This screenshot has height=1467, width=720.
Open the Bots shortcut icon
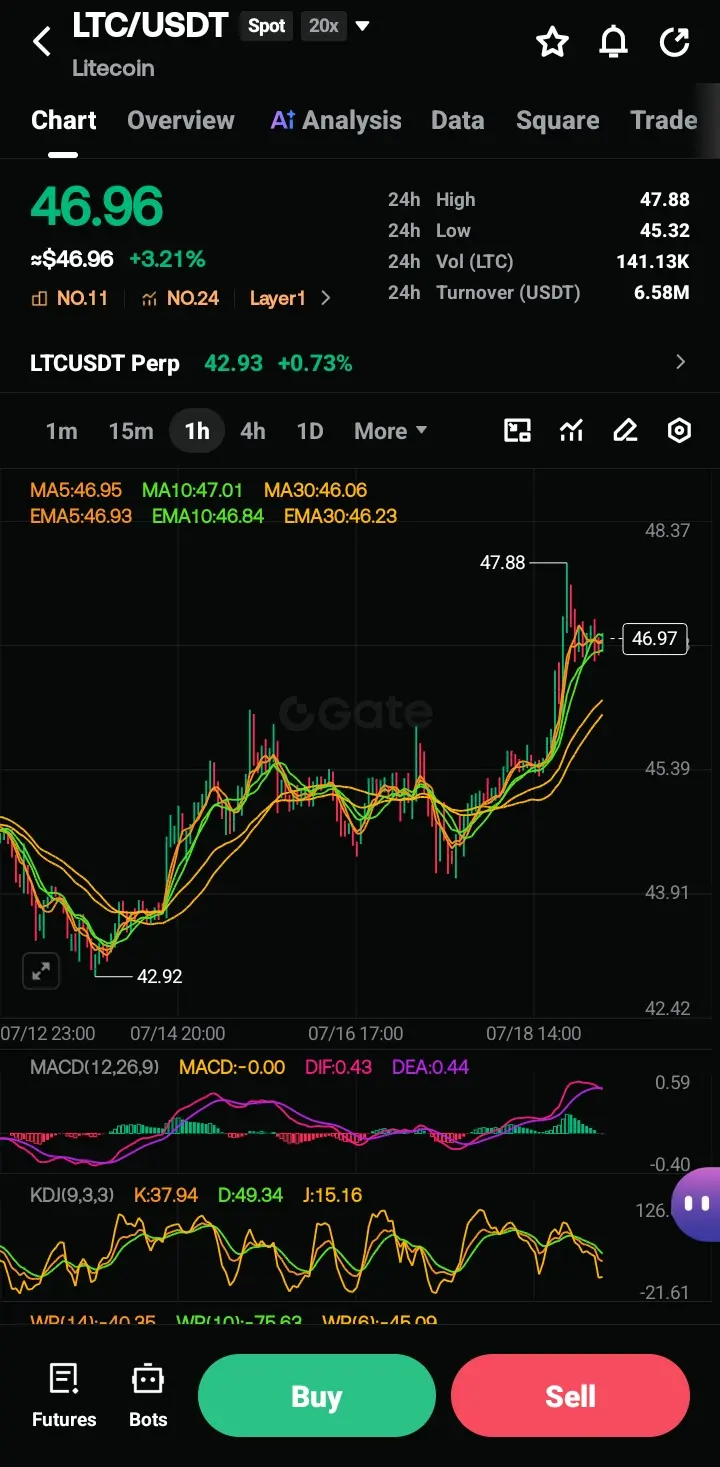point(148,1395)
